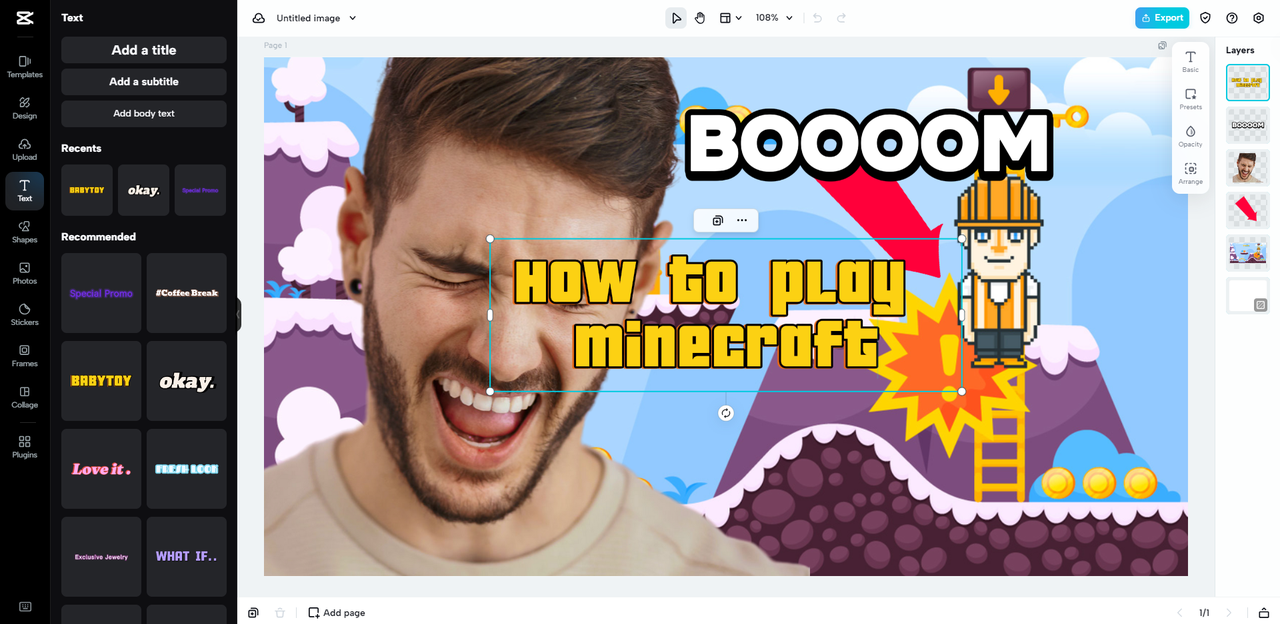Click Add page
This screenshot has width=1280, height=624.
[337, 612]
